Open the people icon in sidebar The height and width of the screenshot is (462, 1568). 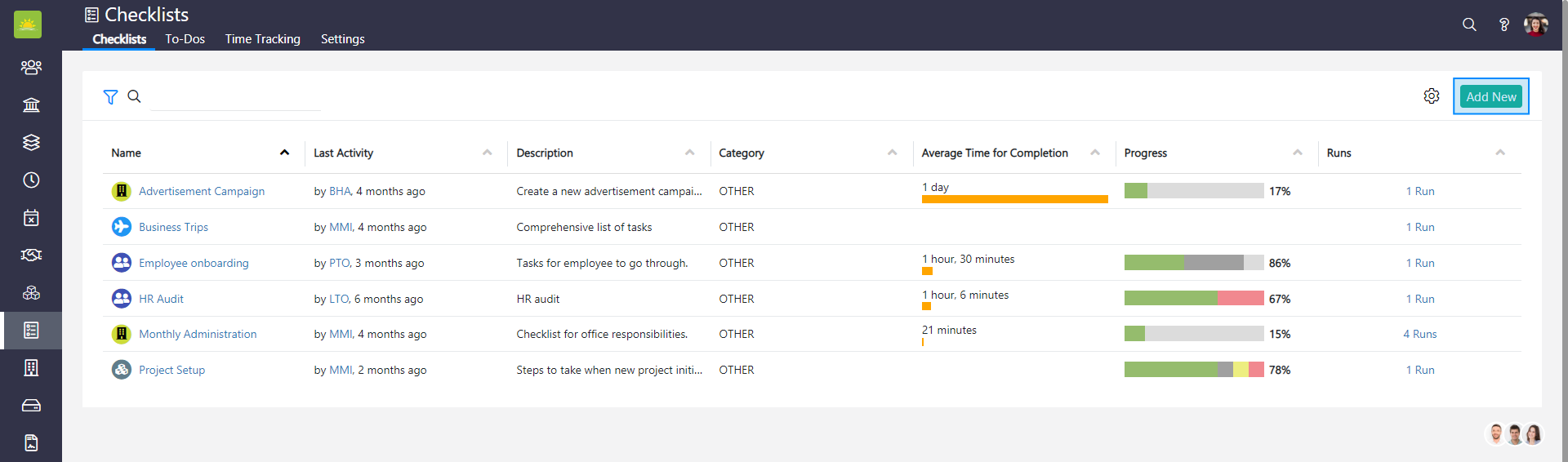tap(31, 67)
